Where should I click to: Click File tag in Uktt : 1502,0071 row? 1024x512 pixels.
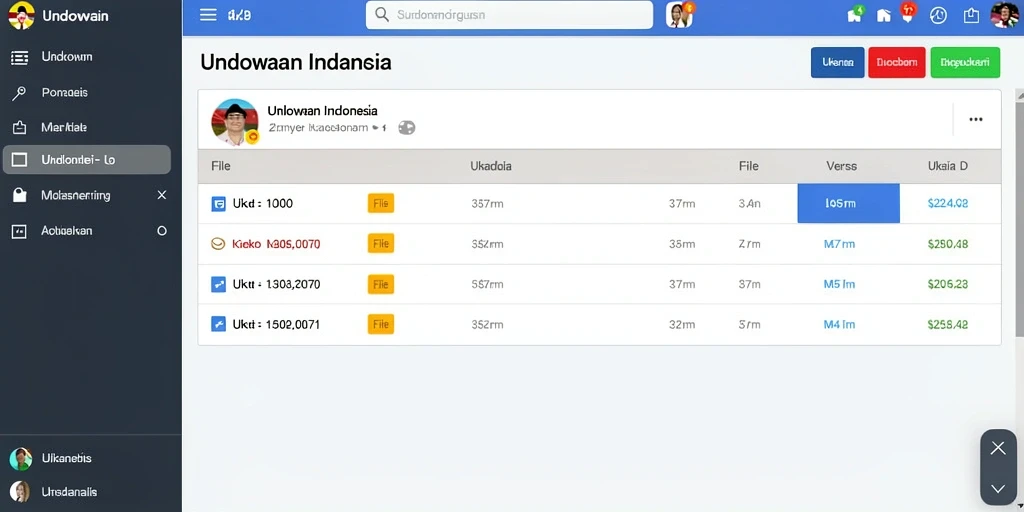pyautogui.click(x=381, y=324)
